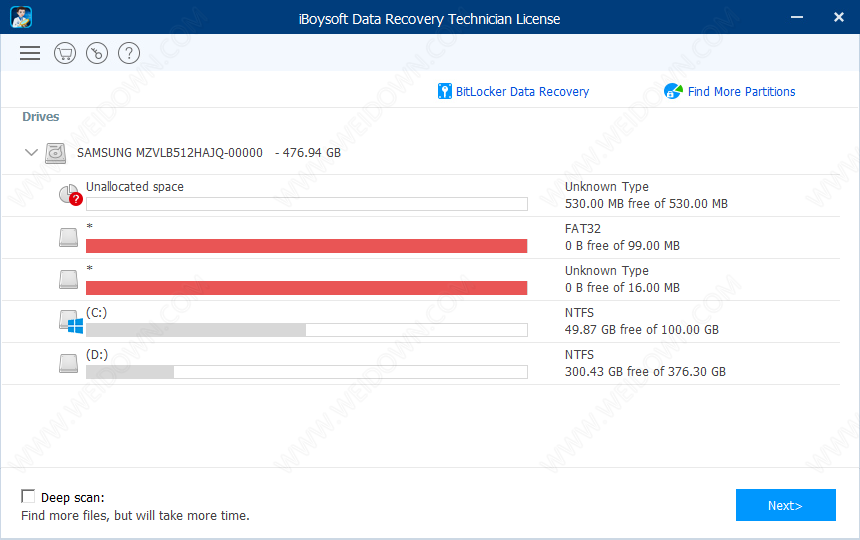Click the license key activation icon
This screenshot has height=540, width=860.
point(97,53)
